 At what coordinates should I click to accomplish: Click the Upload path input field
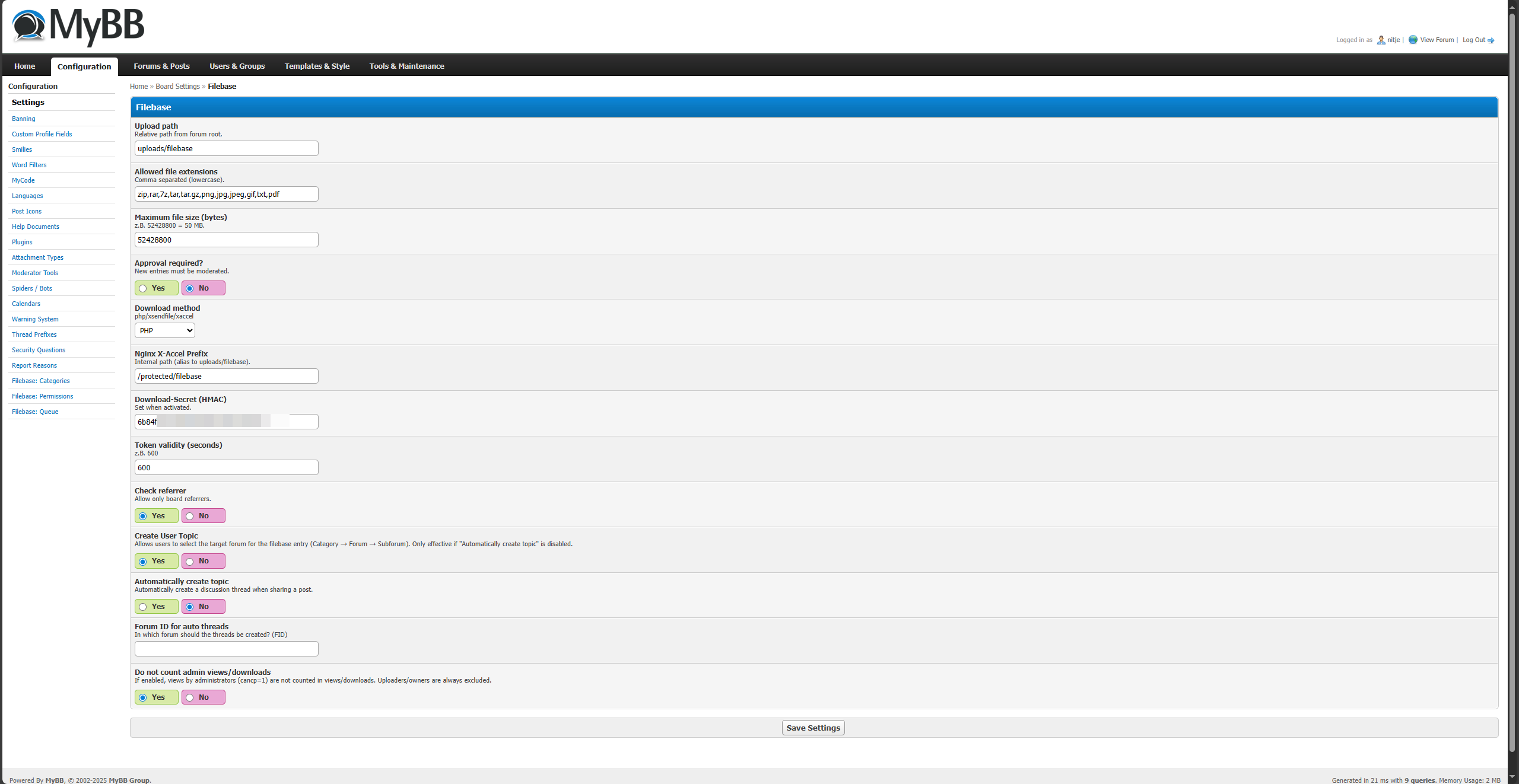[226, 148]
